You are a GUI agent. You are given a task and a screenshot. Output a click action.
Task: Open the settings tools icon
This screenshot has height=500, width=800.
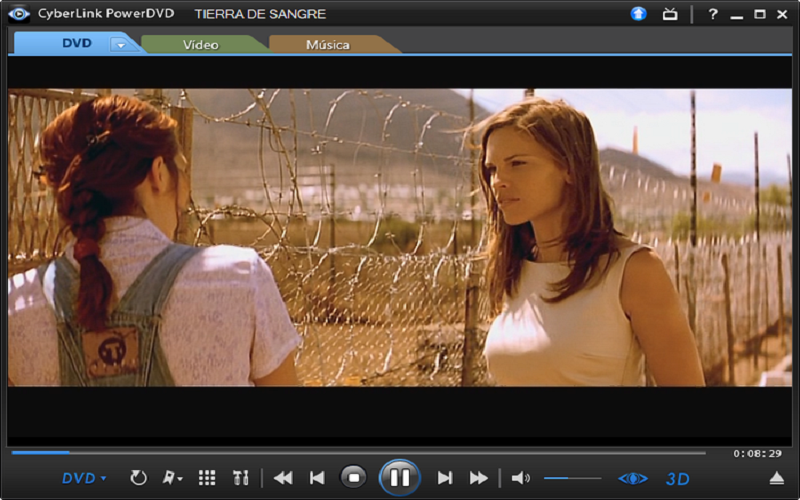point(241,478)
